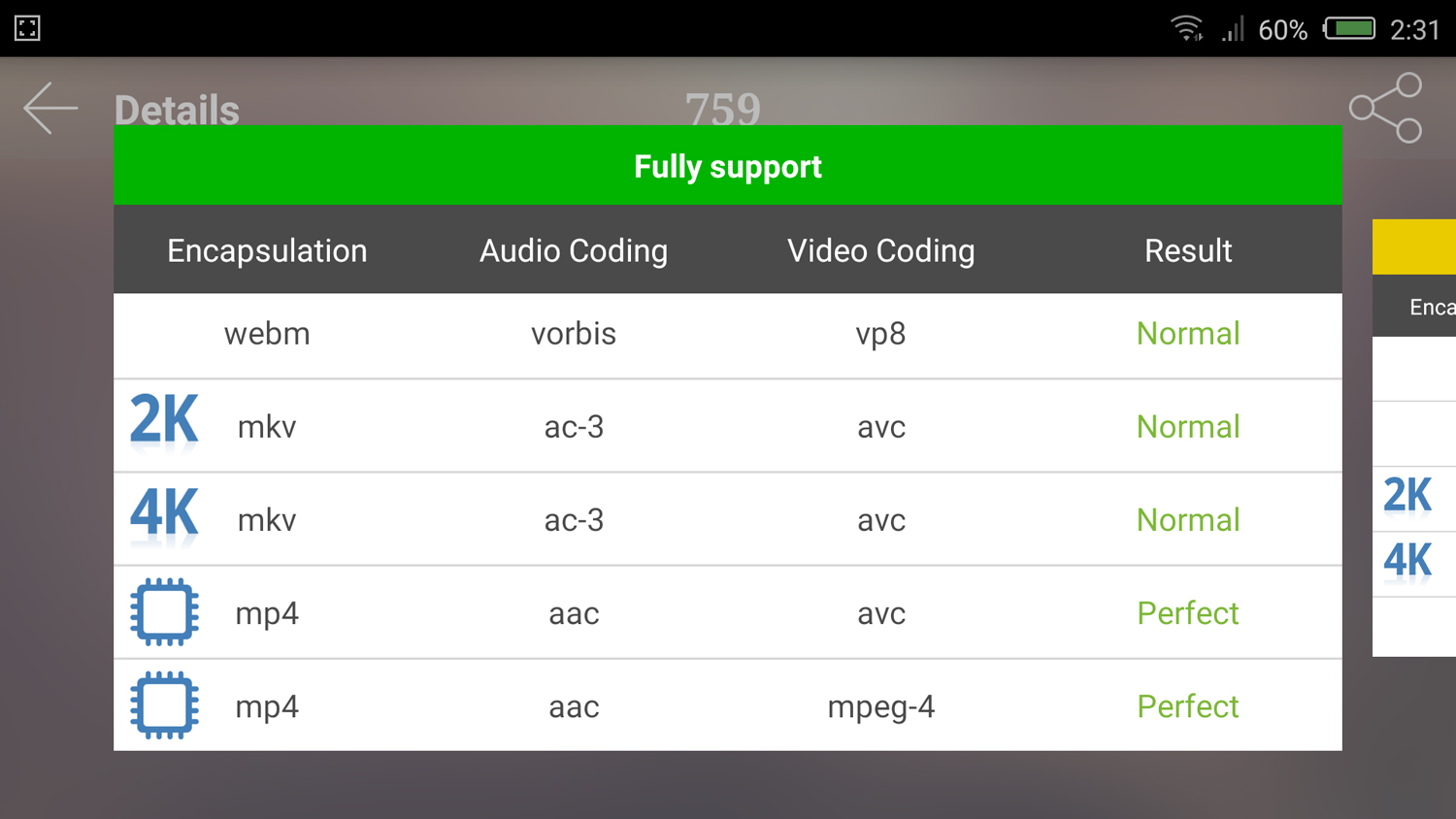Tap the back arrow icon
Screen dimensions: 1456x819
[50, 108]
